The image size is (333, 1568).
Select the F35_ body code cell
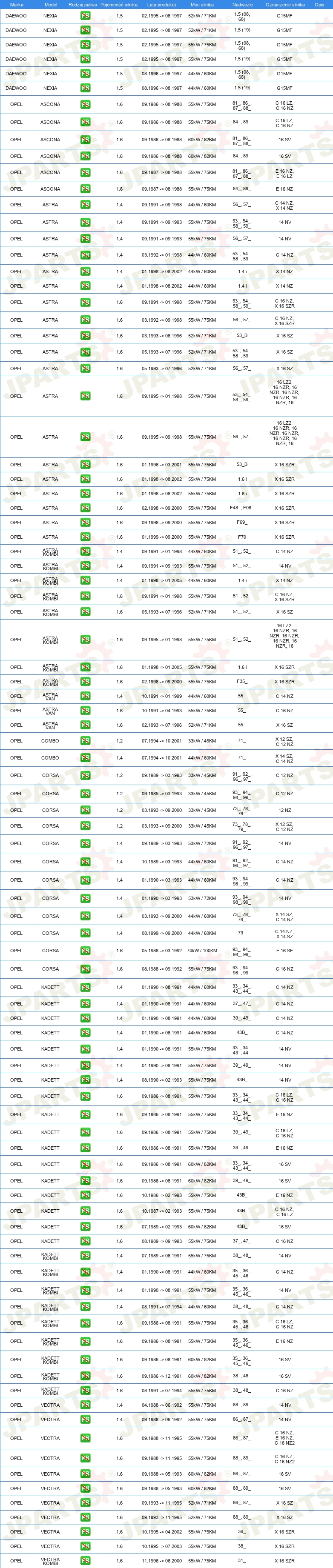click(x=242, y=682)
